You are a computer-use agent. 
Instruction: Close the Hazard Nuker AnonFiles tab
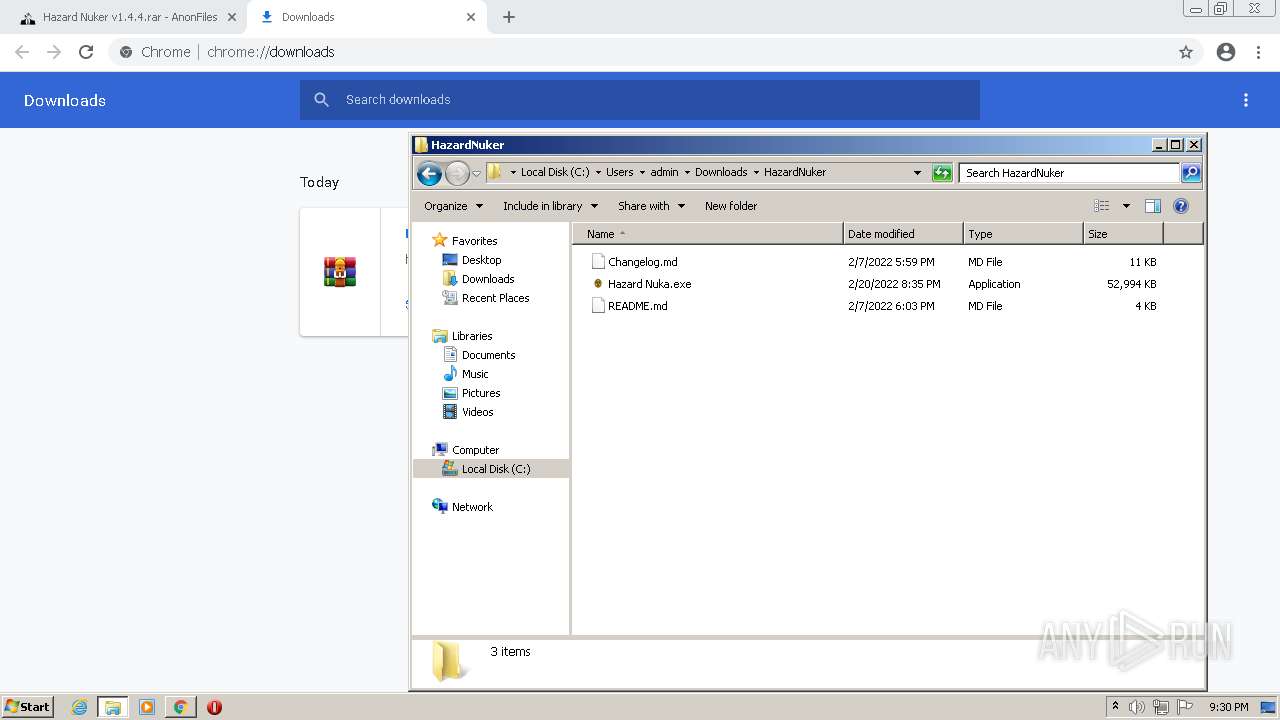click(x=232, y=17)
